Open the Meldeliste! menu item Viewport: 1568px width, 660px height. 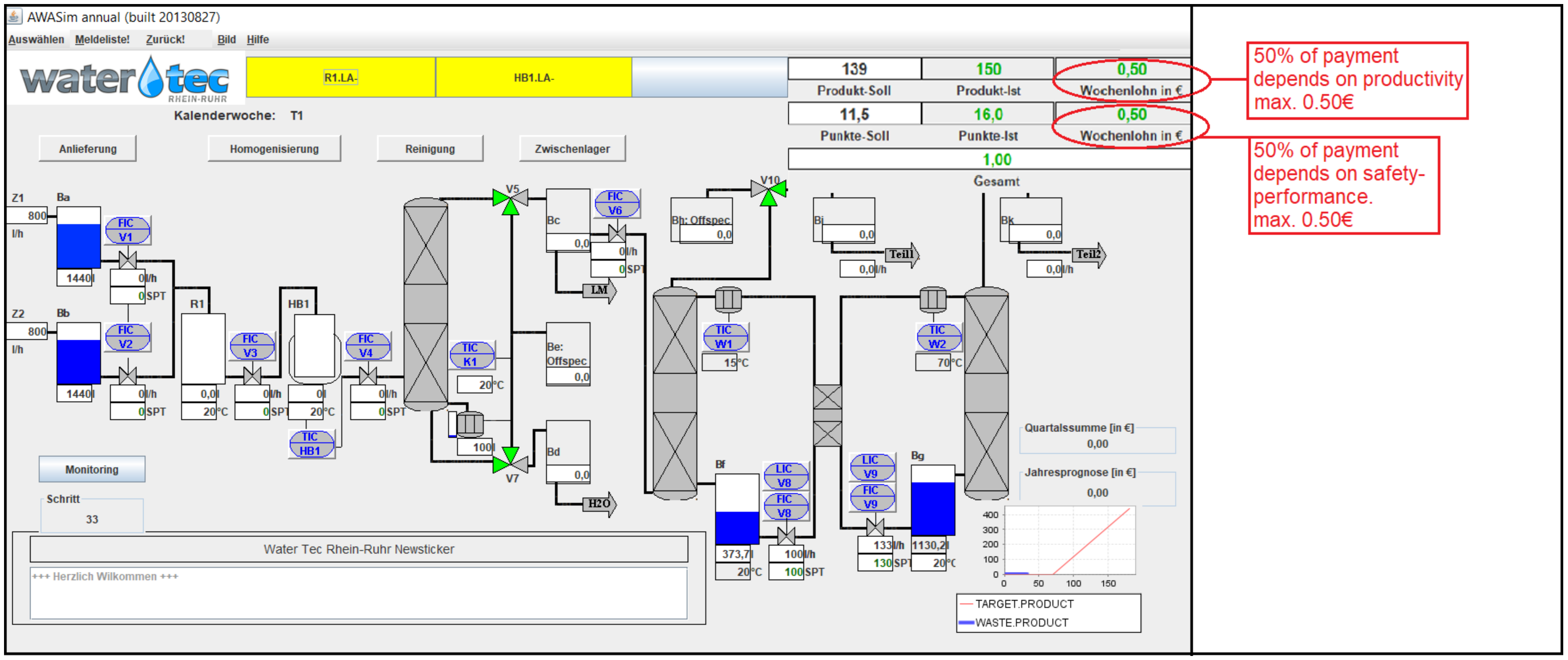(x=102, y=40)
